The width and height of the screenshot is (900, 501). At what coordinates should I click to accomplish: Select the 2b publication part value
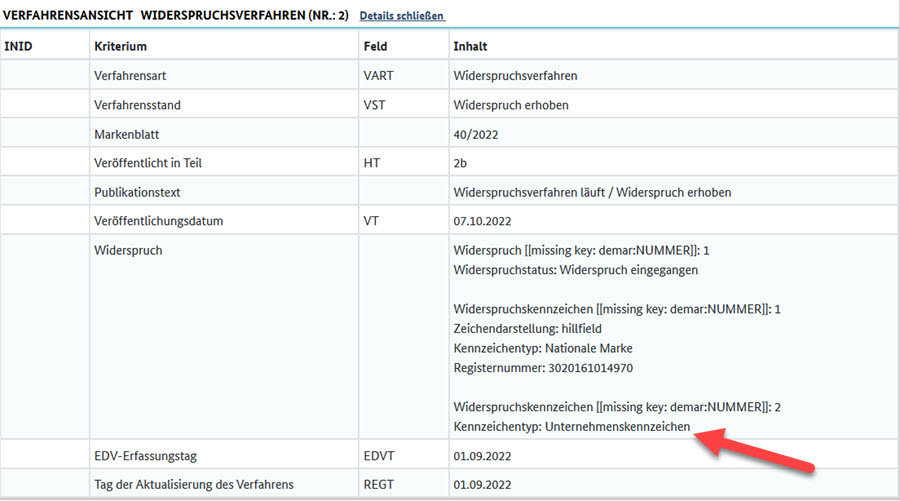pos(461,163)
